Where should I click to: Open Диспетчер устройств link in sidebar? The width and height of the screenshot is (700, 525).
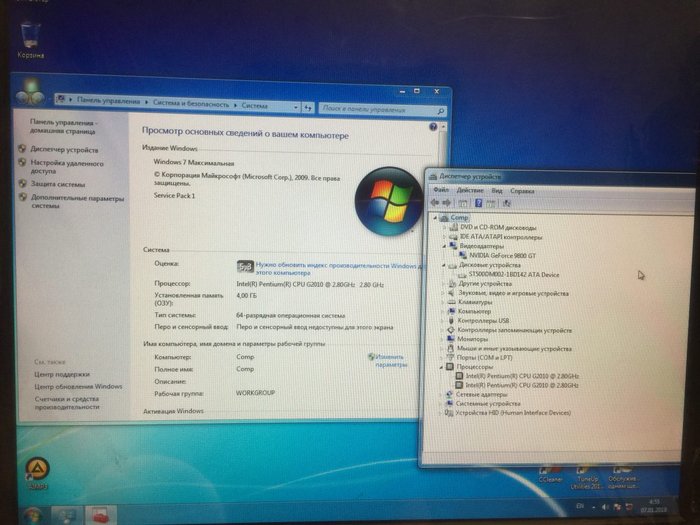click(64, 150)
